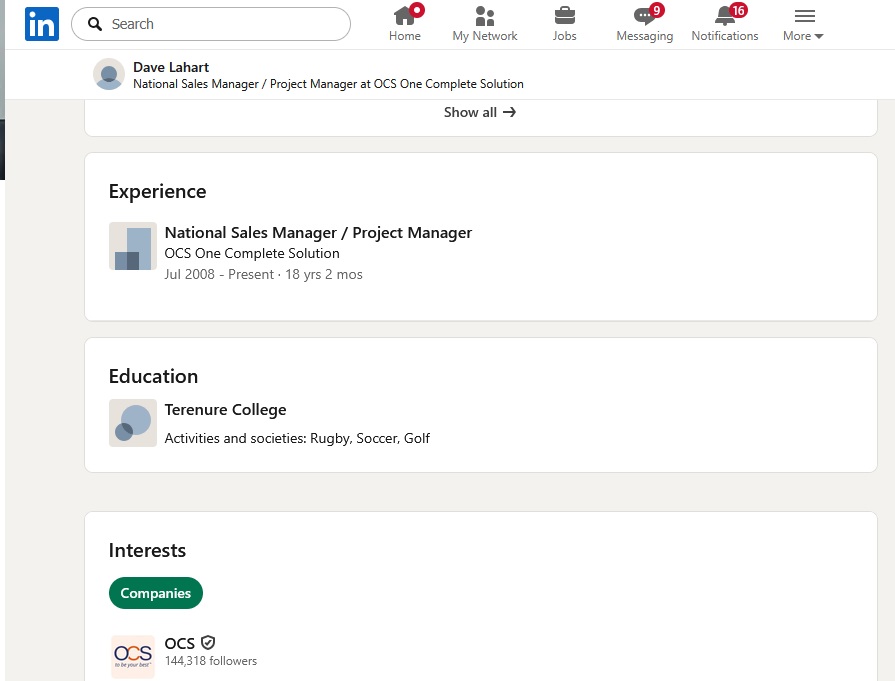Click the Interests section heading
895x681 pixels.
click(147, 550)
